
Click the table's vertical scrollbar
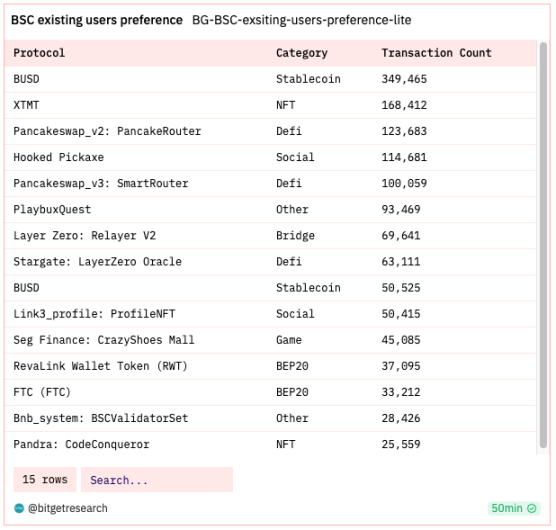[x=543, y=245]
